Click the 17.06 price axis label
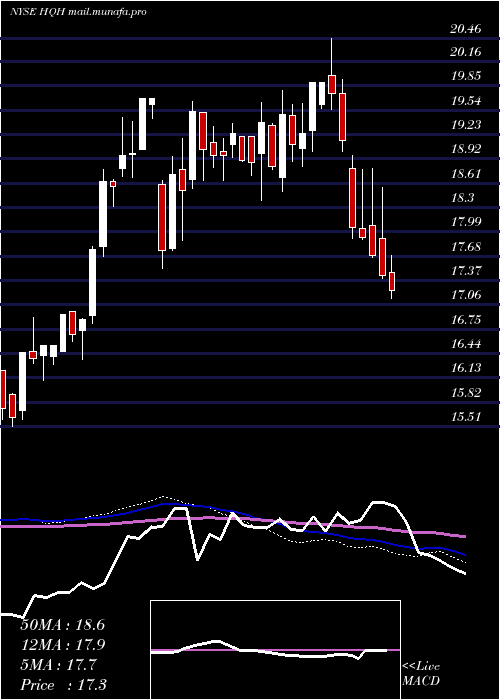The width and height of the screenshot is (500, 700). [466, 295]
